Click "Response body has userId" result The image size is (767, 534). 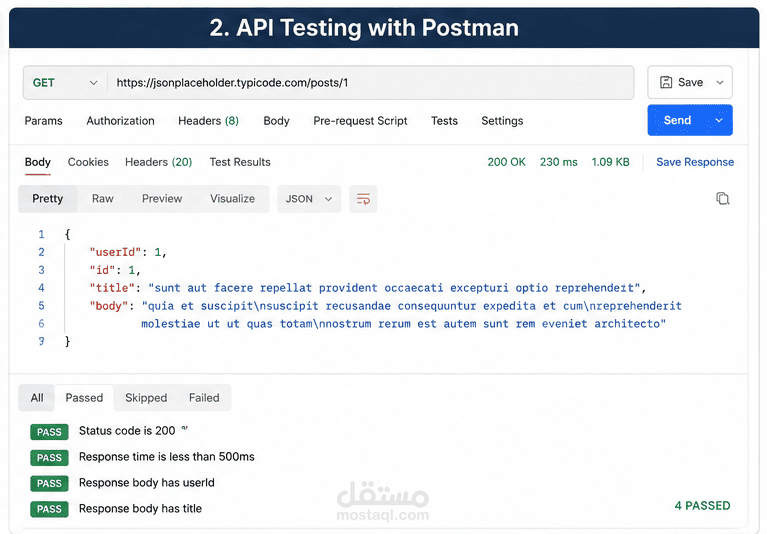[x=147, y=483]
